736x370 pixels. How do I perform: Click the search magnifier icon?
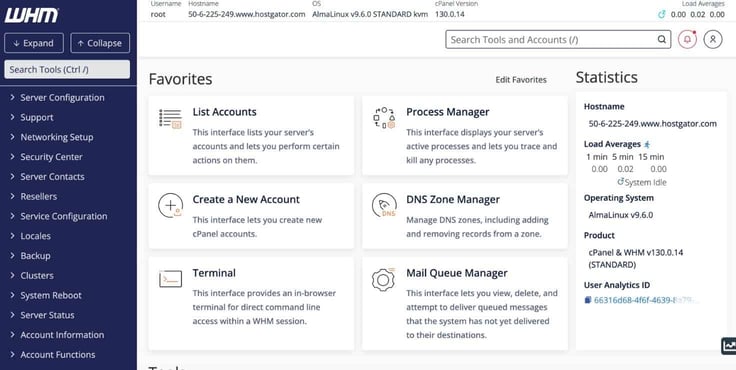click(x=661, y=39)
